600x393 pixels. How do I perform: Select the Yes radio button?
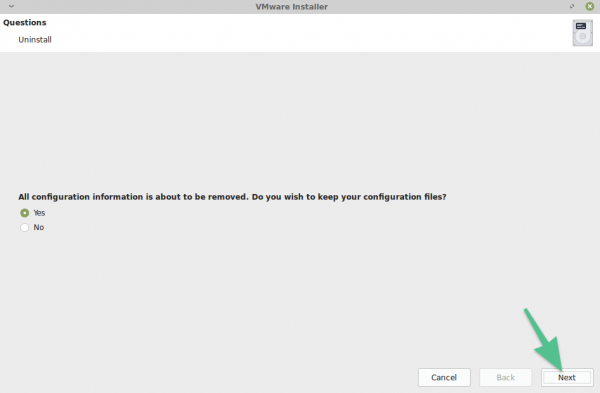point(24,213)
